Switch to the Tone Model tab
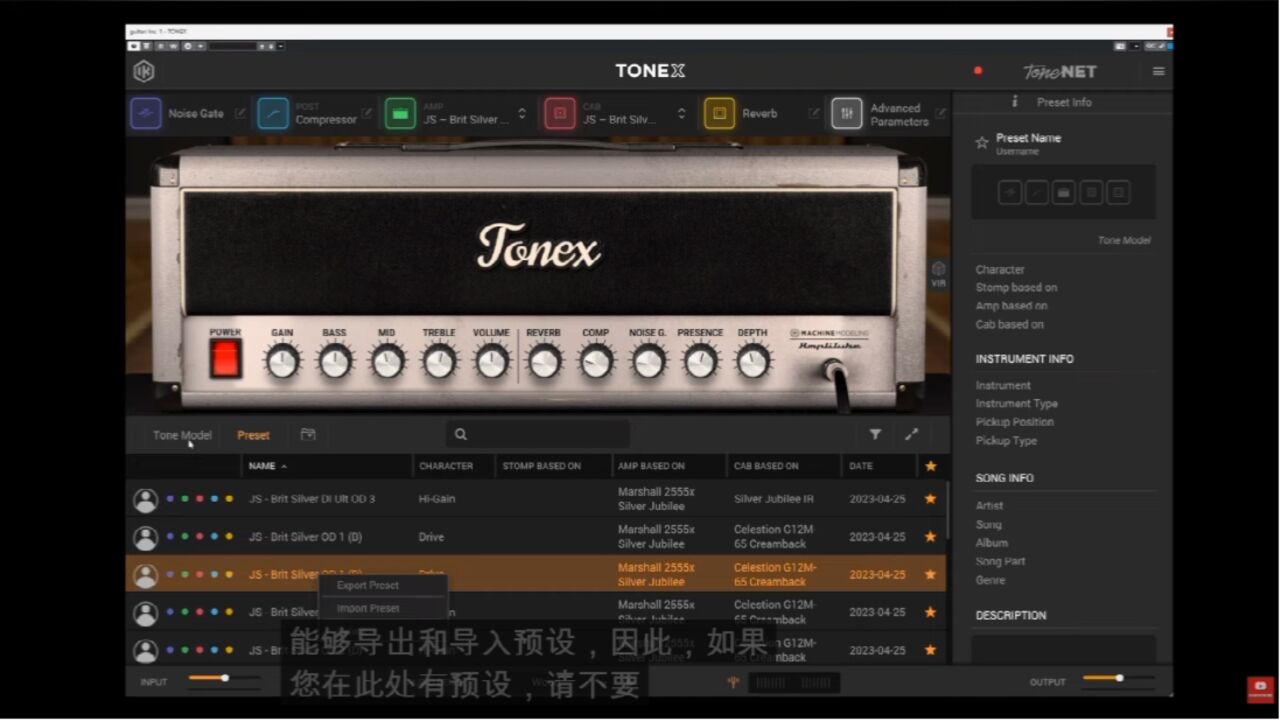The height and width of the screenshot is (720, 1280). click(x=182, y=435)
